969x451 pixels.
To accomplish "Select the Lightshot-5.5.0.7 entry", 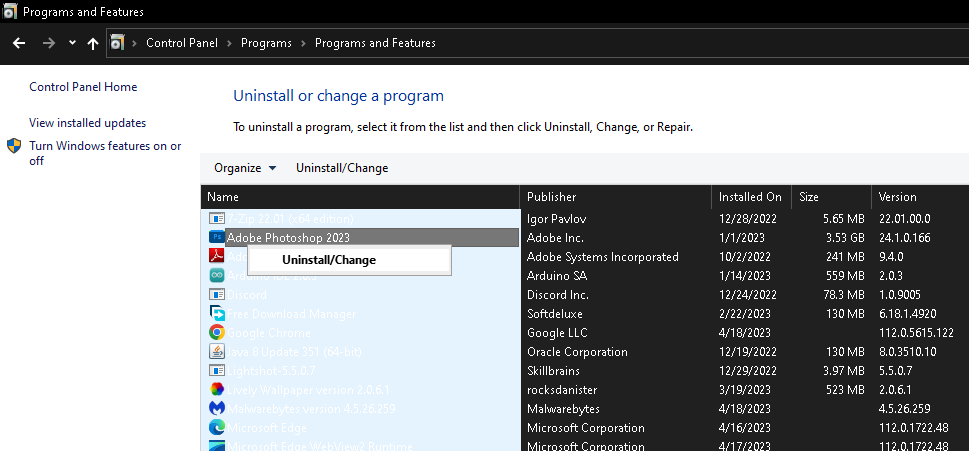I will (x=271, y=371).
